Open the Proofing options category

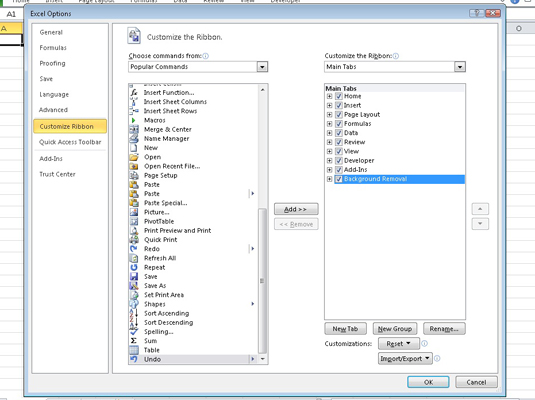tap(52, 63)
